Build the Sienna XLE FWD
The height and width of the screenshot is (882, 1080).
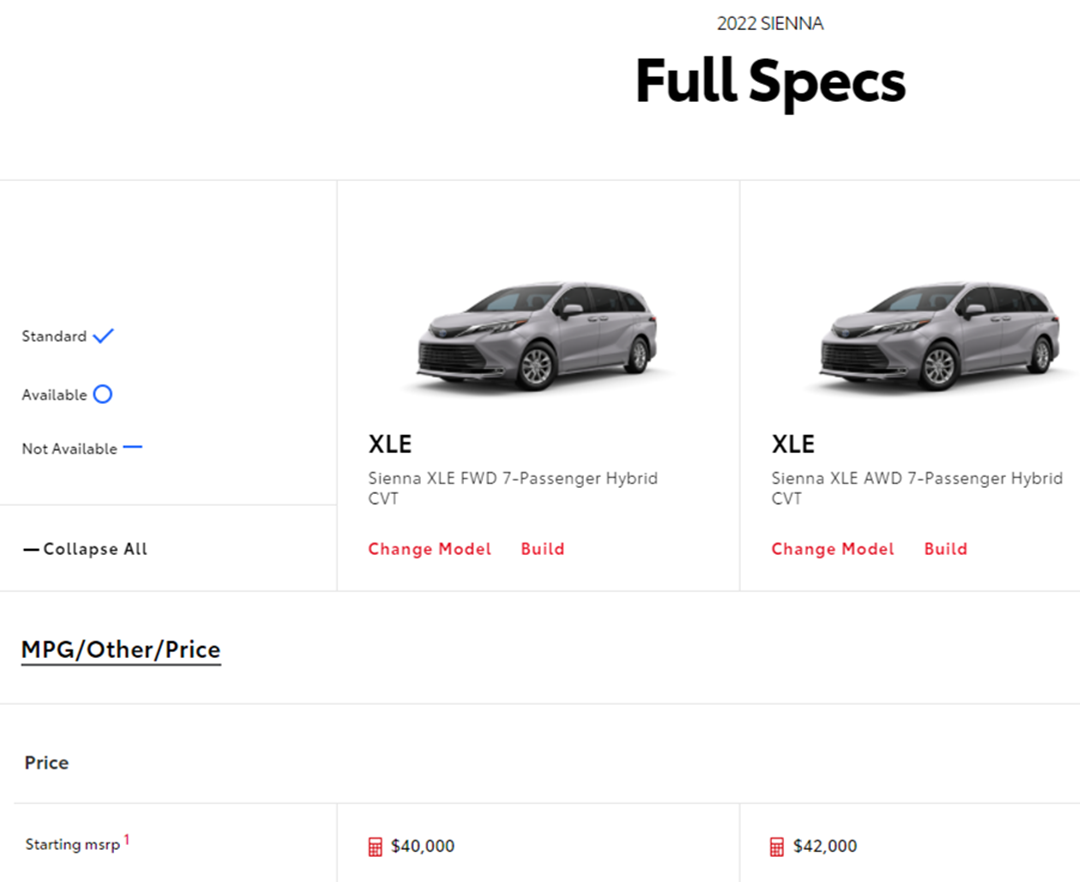[x=543, y=549]
